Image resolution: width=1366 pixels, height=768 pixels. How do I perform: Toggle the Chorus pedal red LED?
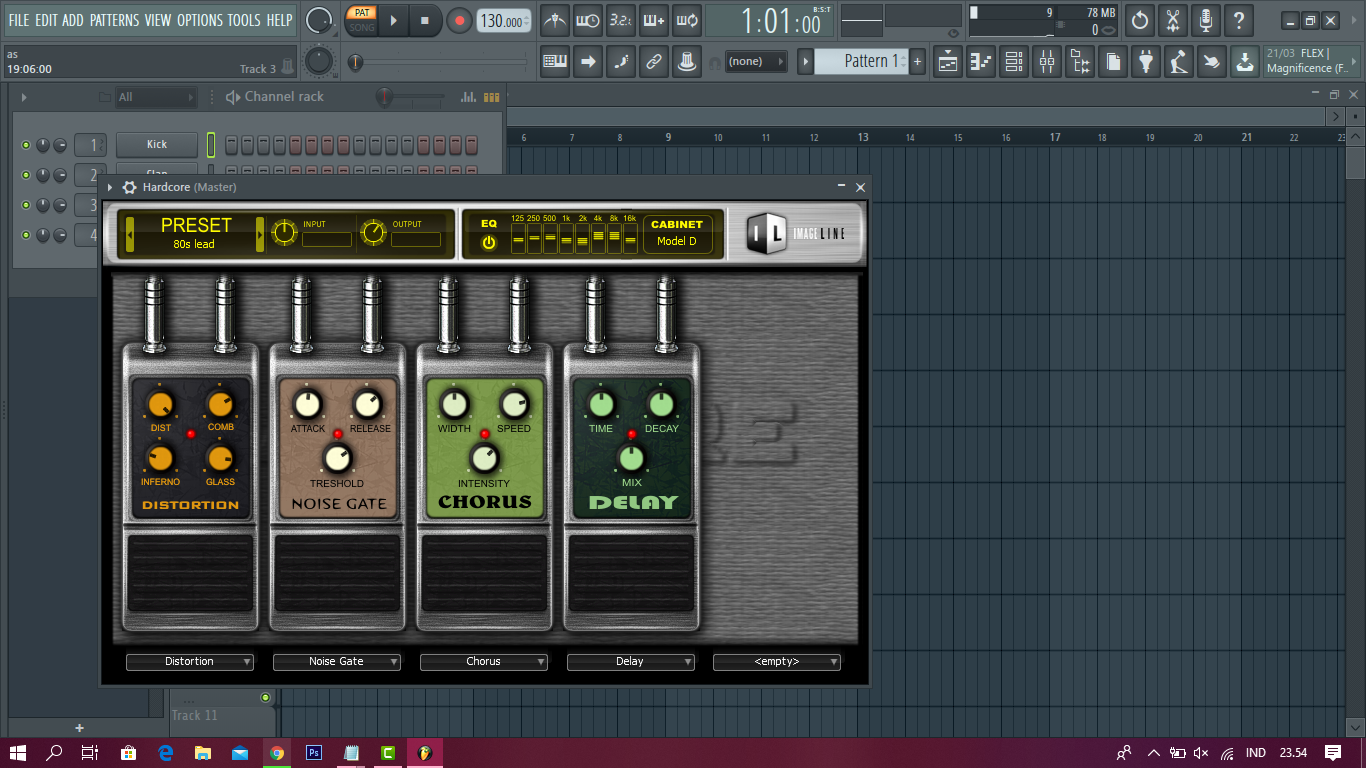click(485, 433)
